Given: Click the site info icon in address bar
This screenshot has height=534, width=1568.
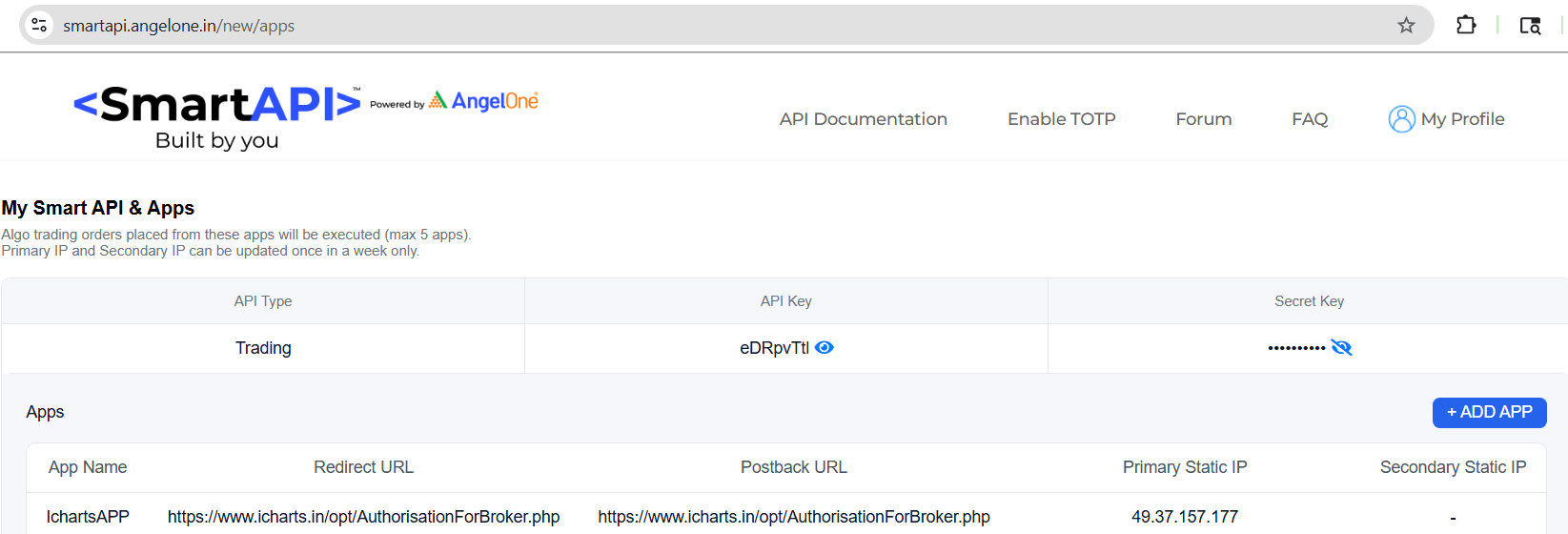Looking at the screenshot, I should click(x=39, y=26).
